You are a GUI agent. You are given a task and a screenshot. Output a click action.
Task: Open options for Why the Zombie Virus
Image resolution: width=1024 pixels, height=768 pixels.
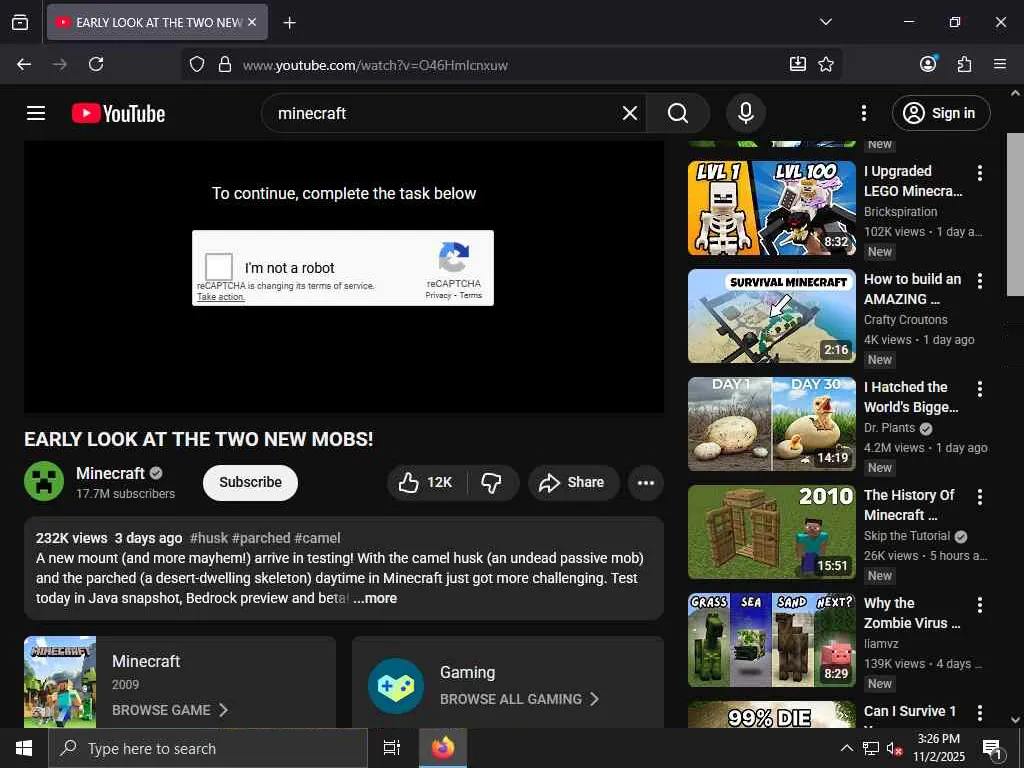point(979,605)
